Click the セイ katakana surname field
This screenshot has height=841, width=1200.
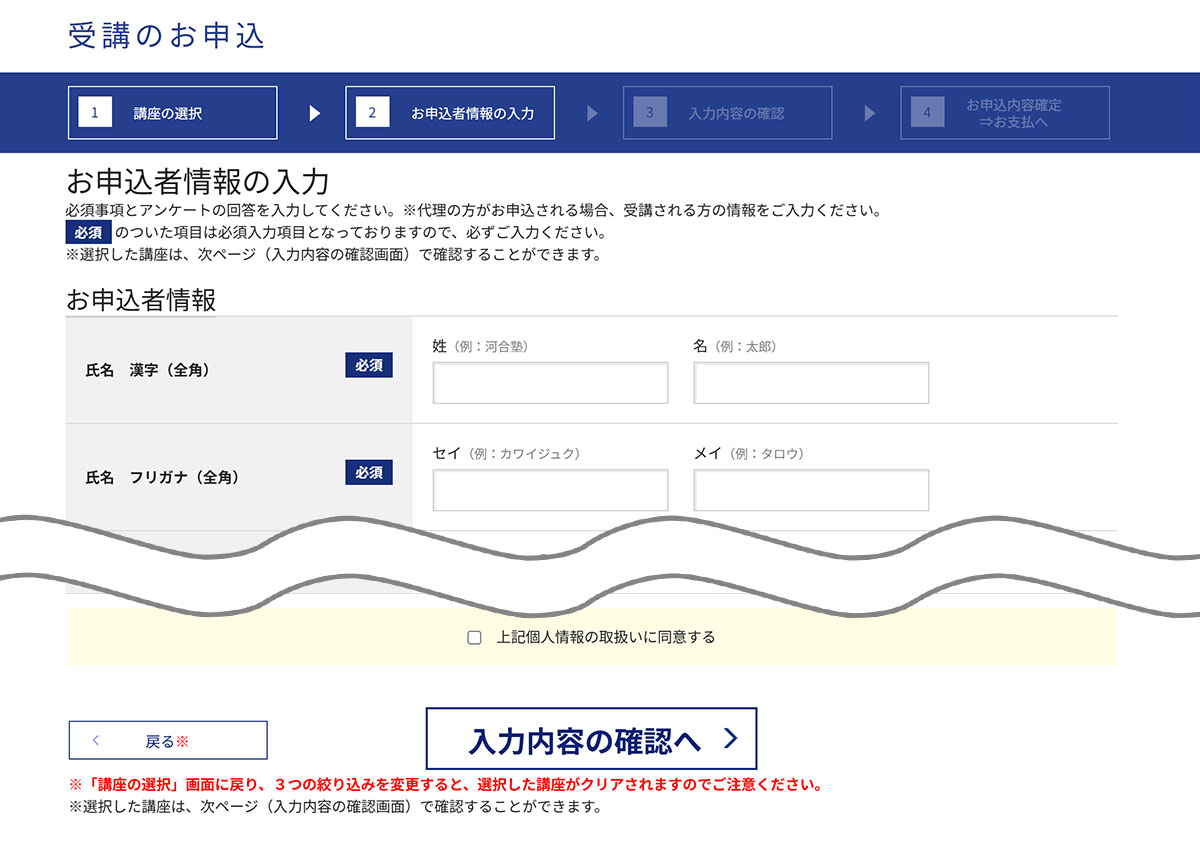[x=550, y=489]
